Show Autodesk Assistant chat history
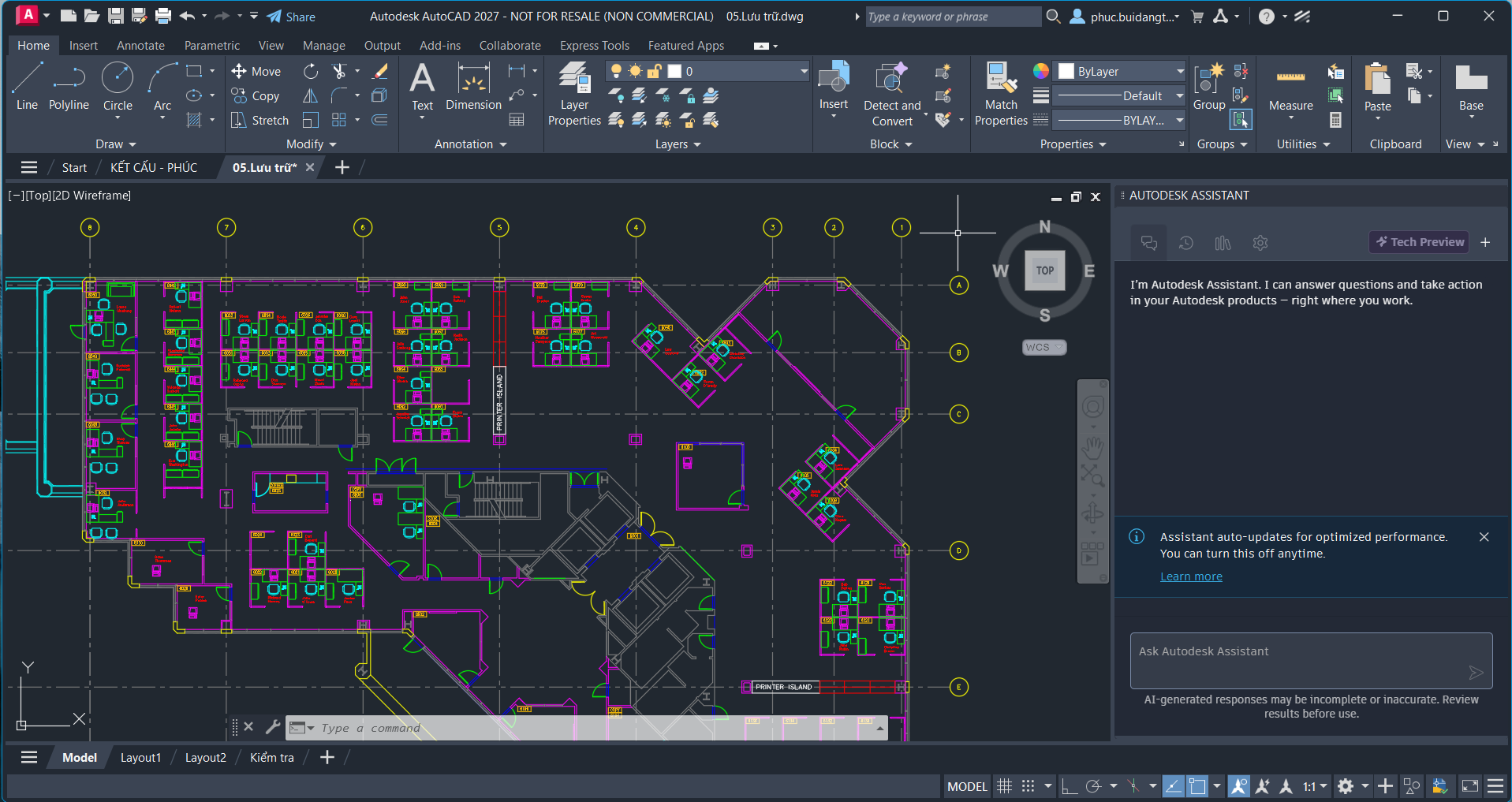 coord(1186,243)
